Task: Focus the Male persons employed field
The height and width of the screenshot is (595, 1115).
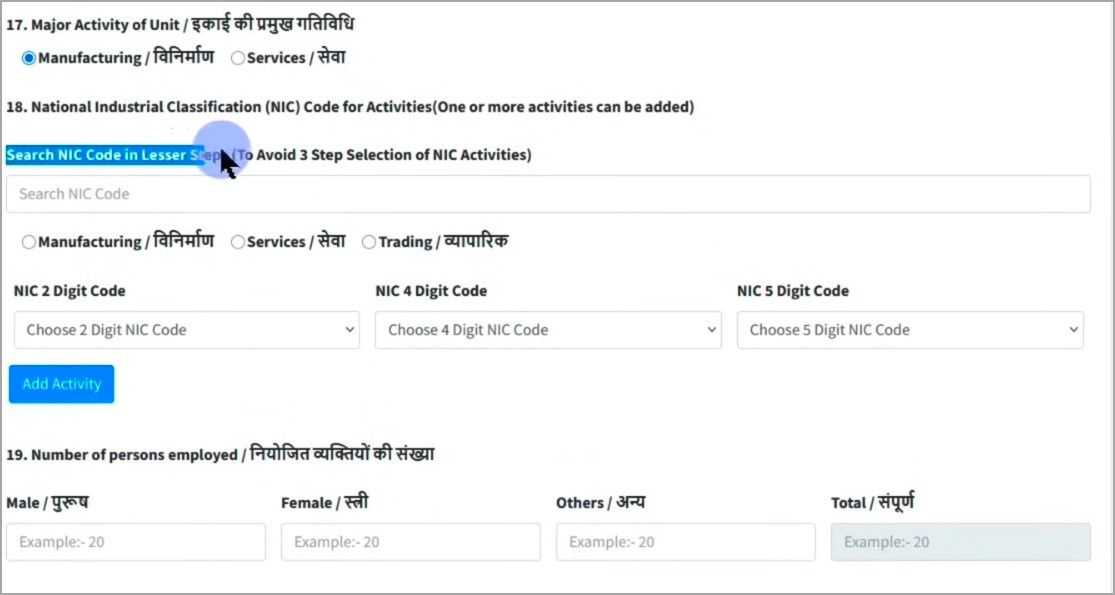Action: (x=136, y=542)
